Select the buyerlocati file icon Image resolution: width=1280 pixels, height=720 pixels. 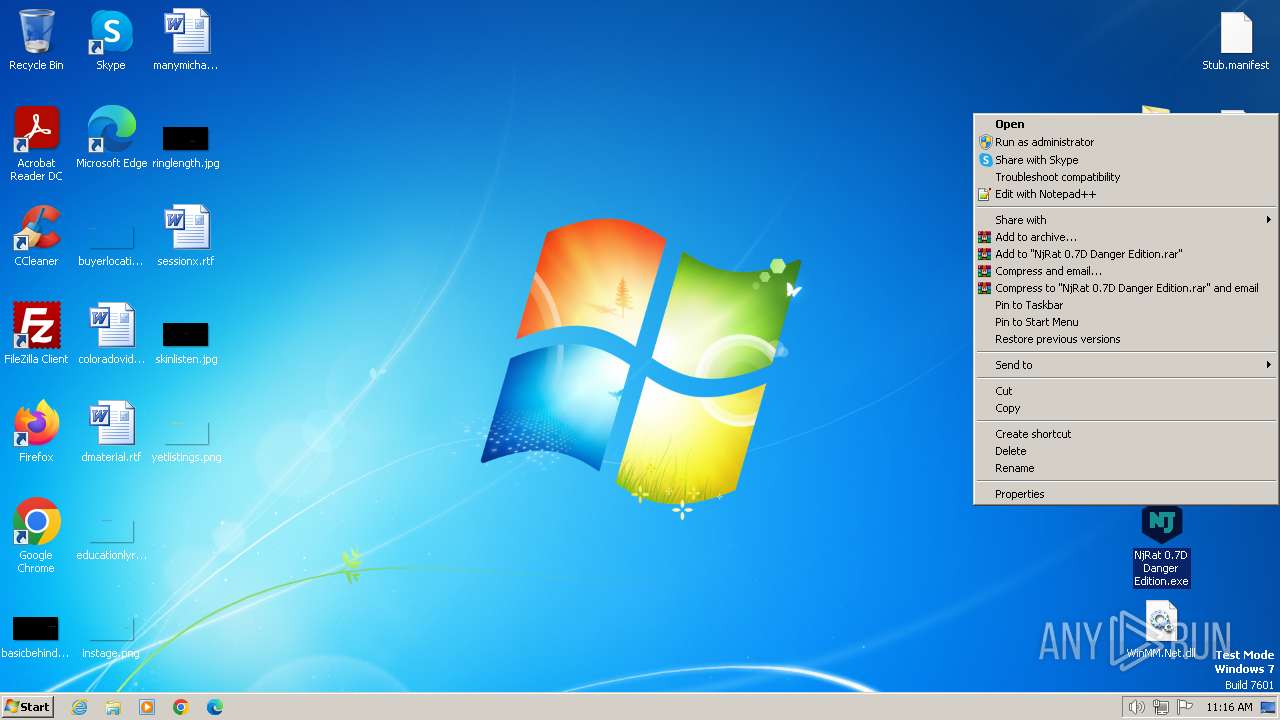[x=111, y=243]
